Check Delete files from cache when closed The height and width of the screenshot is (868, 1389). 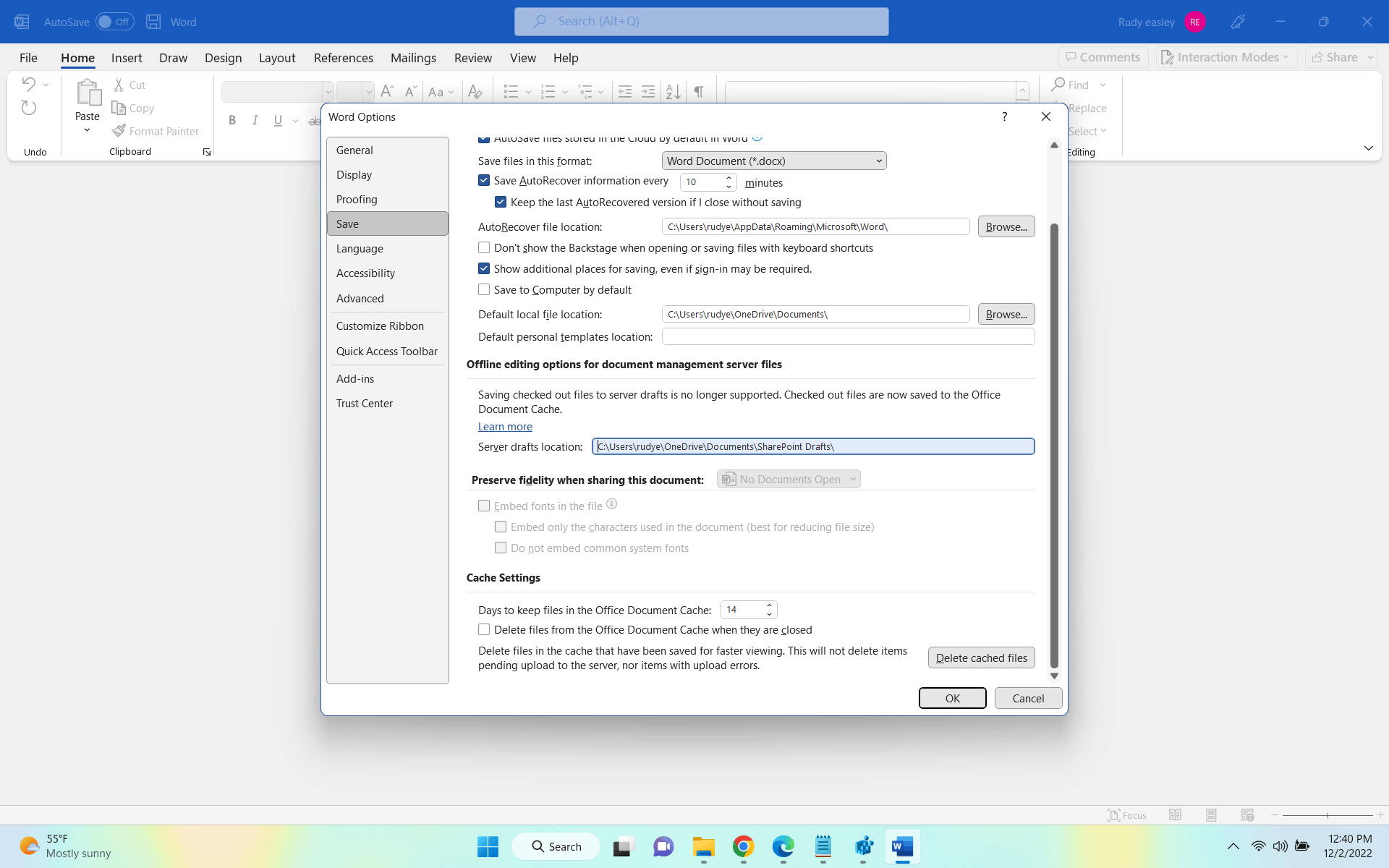(484, 630)
